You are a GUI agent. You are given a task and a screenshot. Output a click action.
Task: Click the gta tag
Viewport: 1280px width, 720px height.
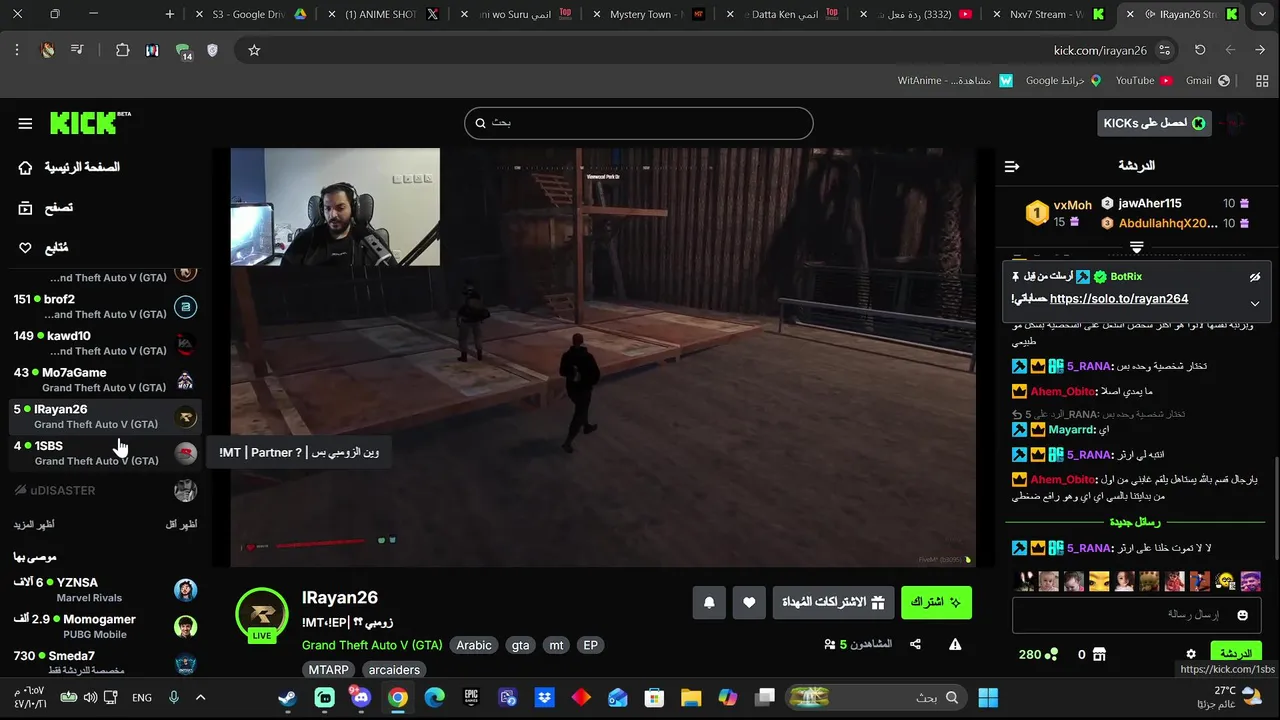521,645
